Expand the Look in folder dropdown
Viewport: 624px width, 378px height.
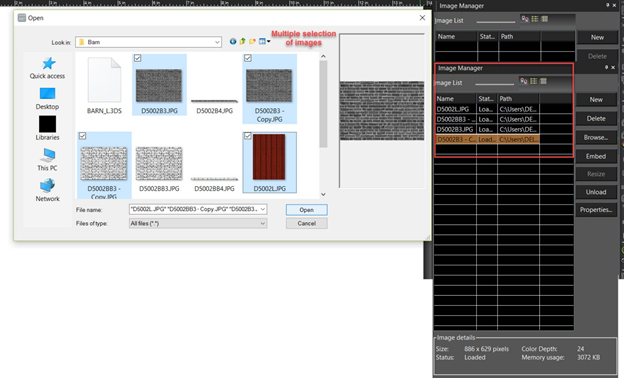217,42
